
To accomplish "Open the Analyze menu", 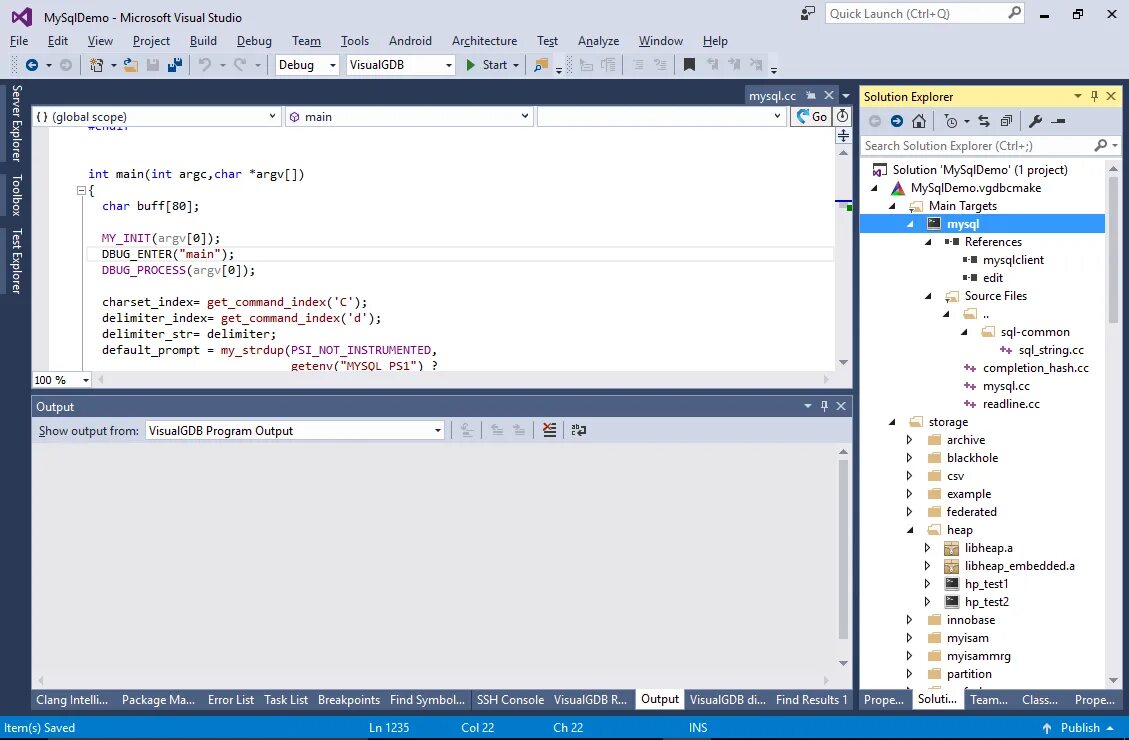I will click(x=598, y=41).
